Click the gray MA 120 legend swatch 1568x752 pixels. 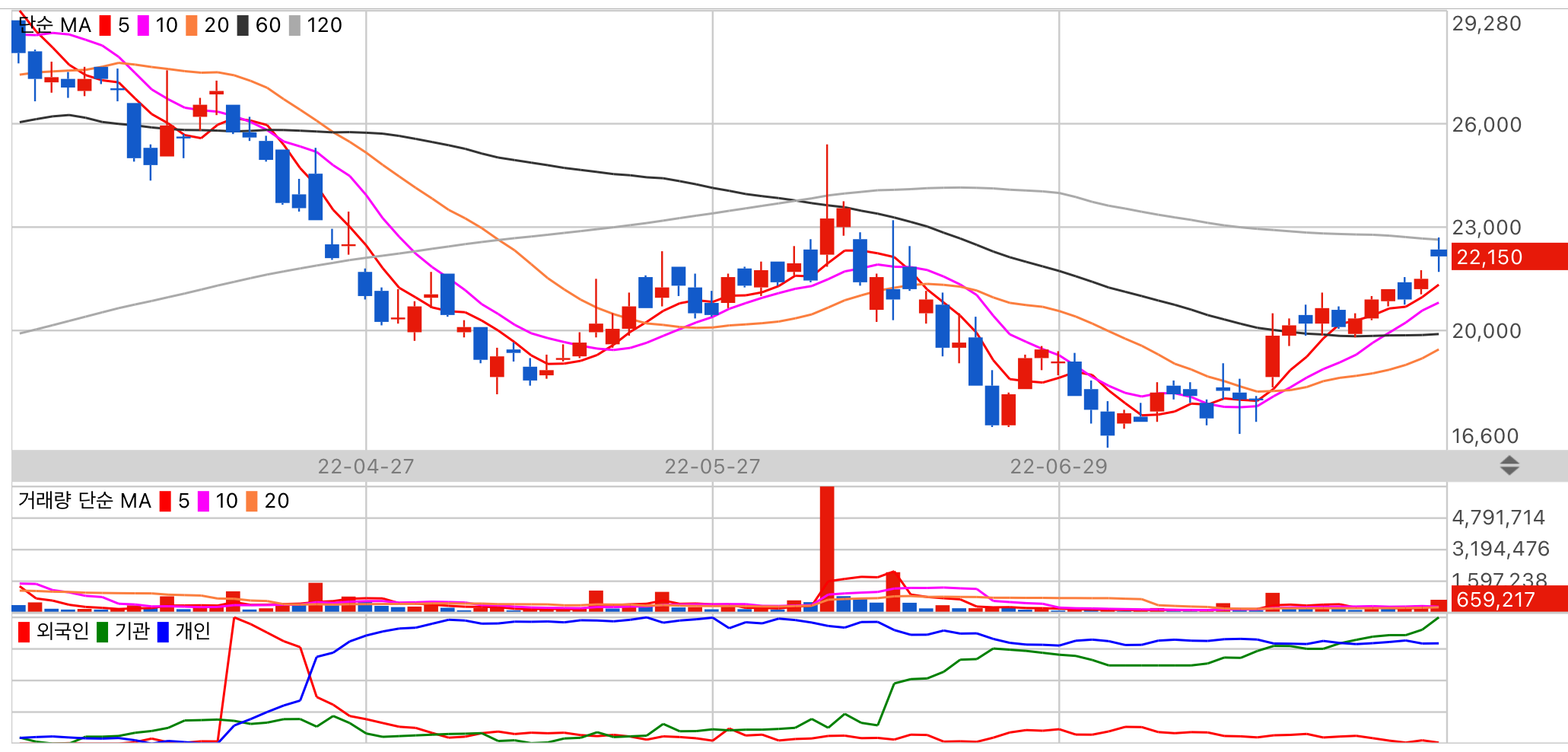pos(294,26)
